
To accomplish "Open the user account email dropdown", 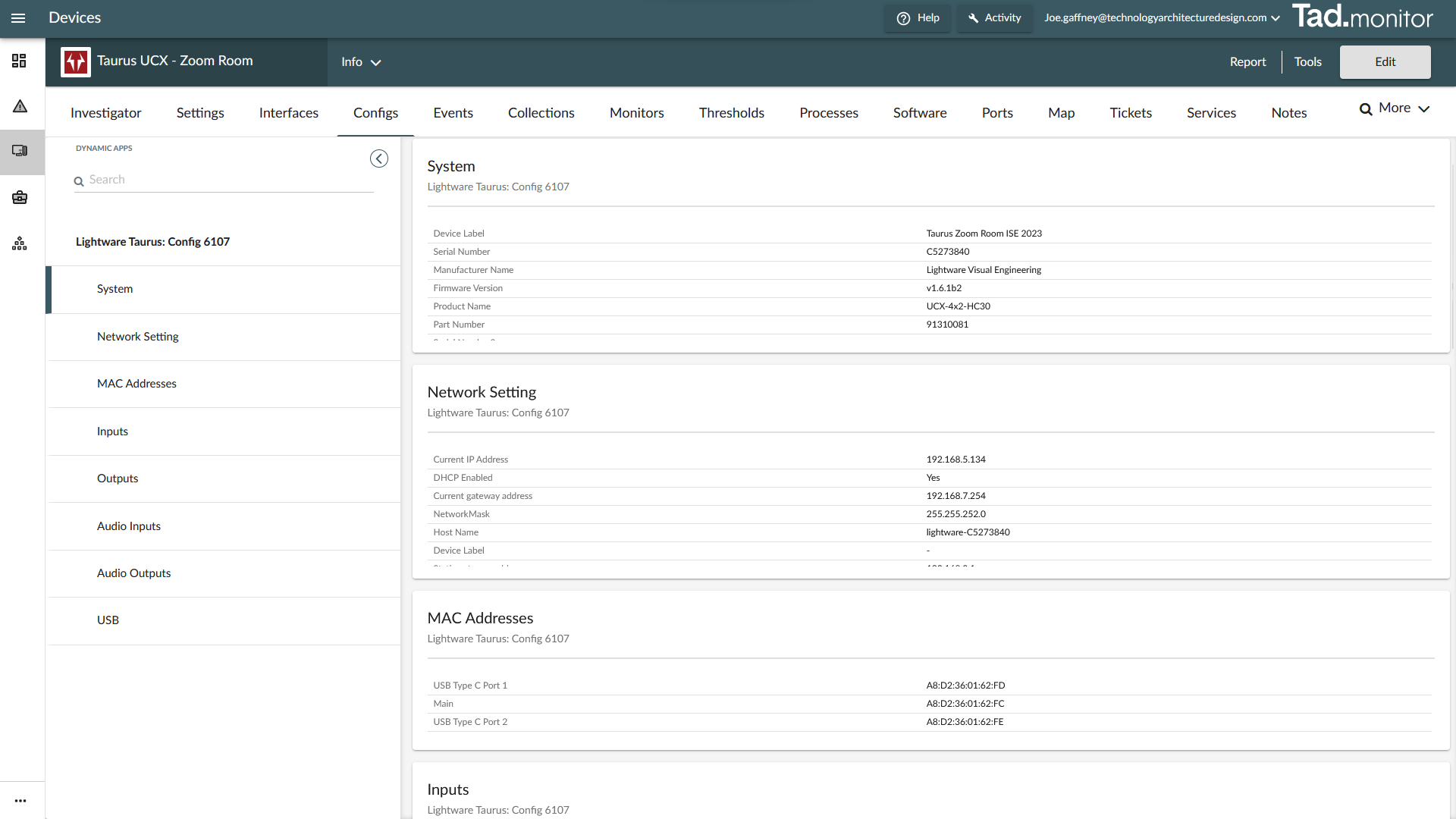I will [x=1162, y=18].
